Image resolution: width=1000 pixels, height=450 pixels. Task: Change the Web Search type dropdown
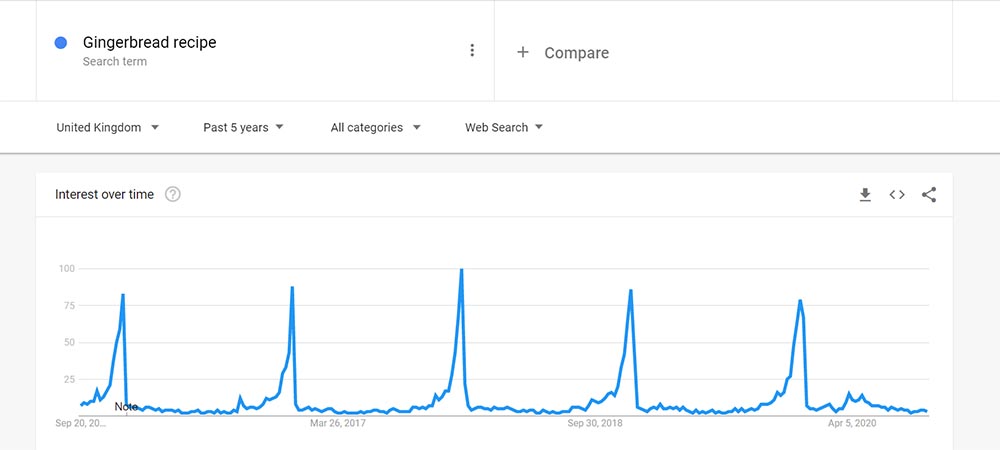tap(504, 127)
